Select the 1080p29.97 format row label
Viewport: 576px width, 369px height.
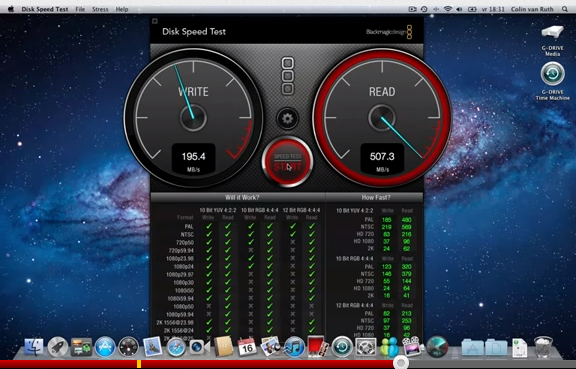180,275
